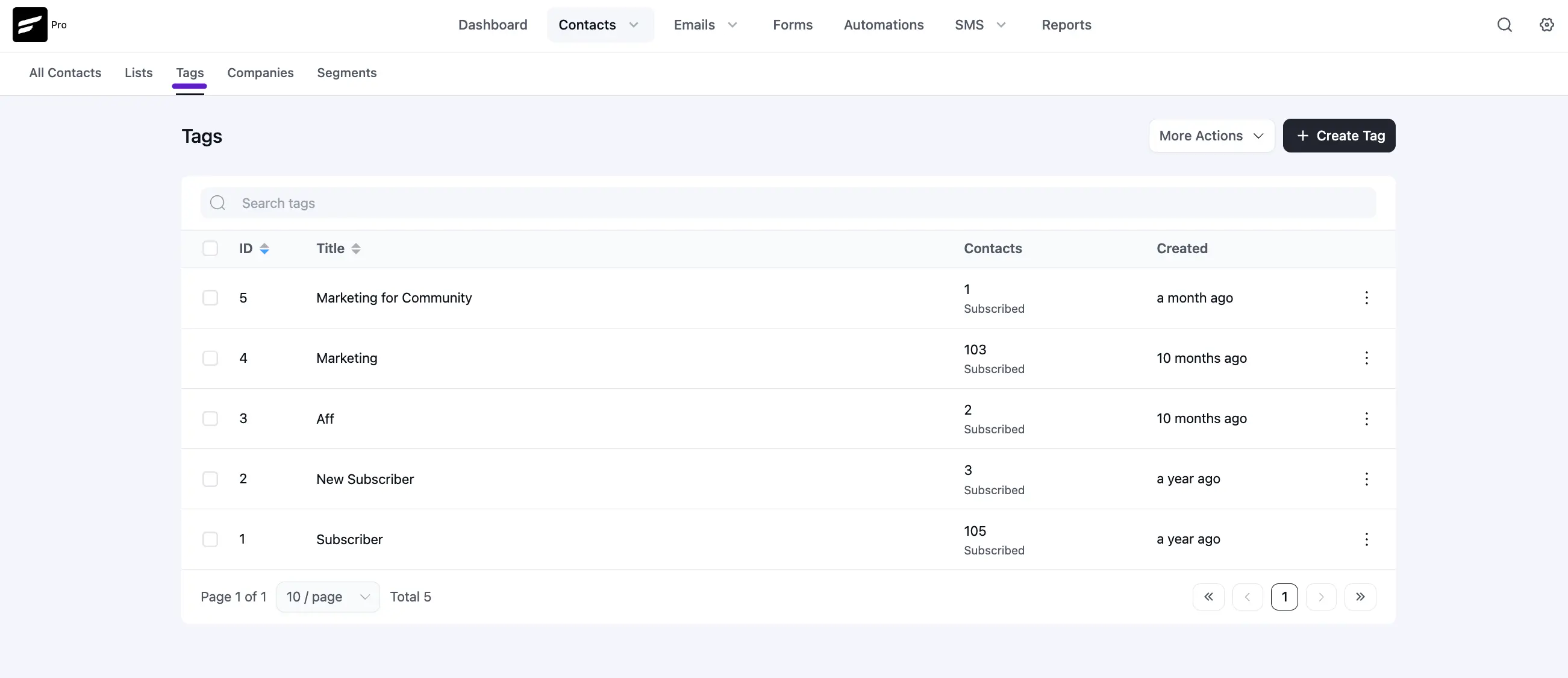1568x678 pixels.
Task: Open the Aff tag title
Action: point(325,419)
